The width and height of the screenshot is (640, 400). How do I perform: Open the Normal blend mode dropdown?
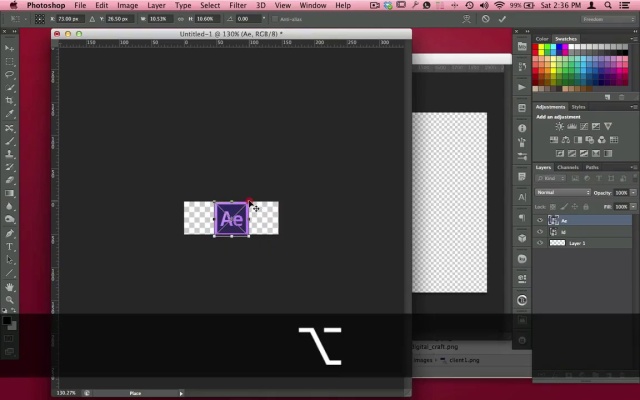563,193
